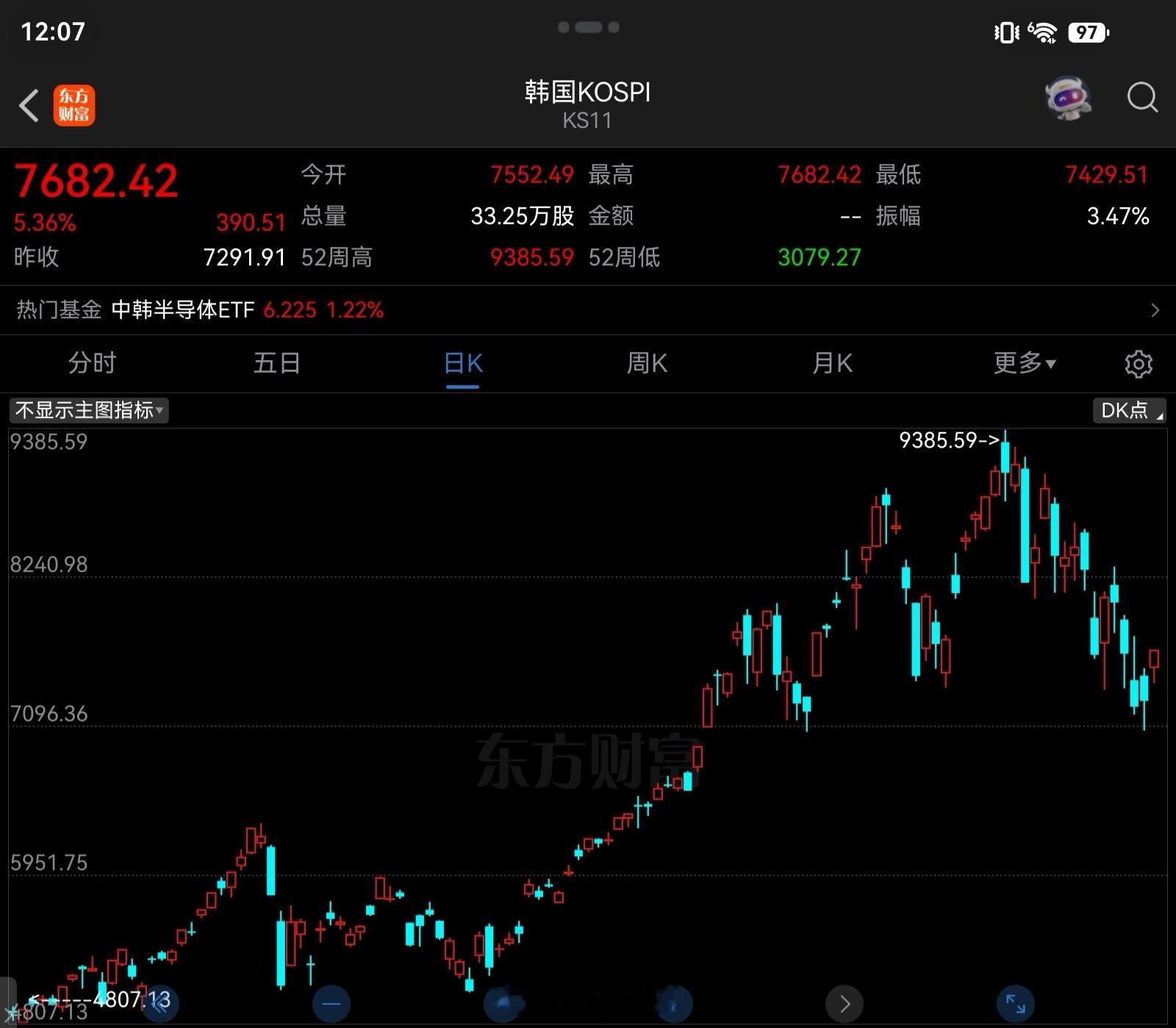Tap the 7096.36 axis label
The height and width of the screenshot is (1028, 1176).
pos(49,714)
